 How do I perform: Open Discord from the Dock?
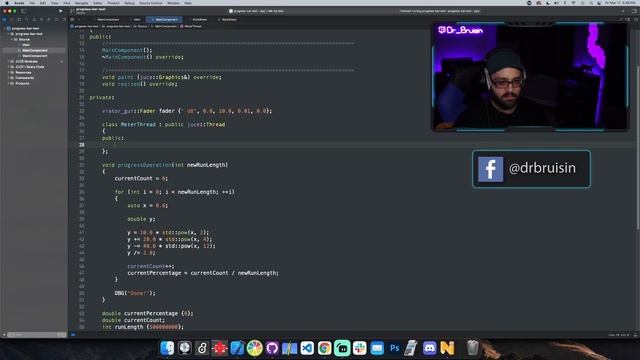(429, 348)
